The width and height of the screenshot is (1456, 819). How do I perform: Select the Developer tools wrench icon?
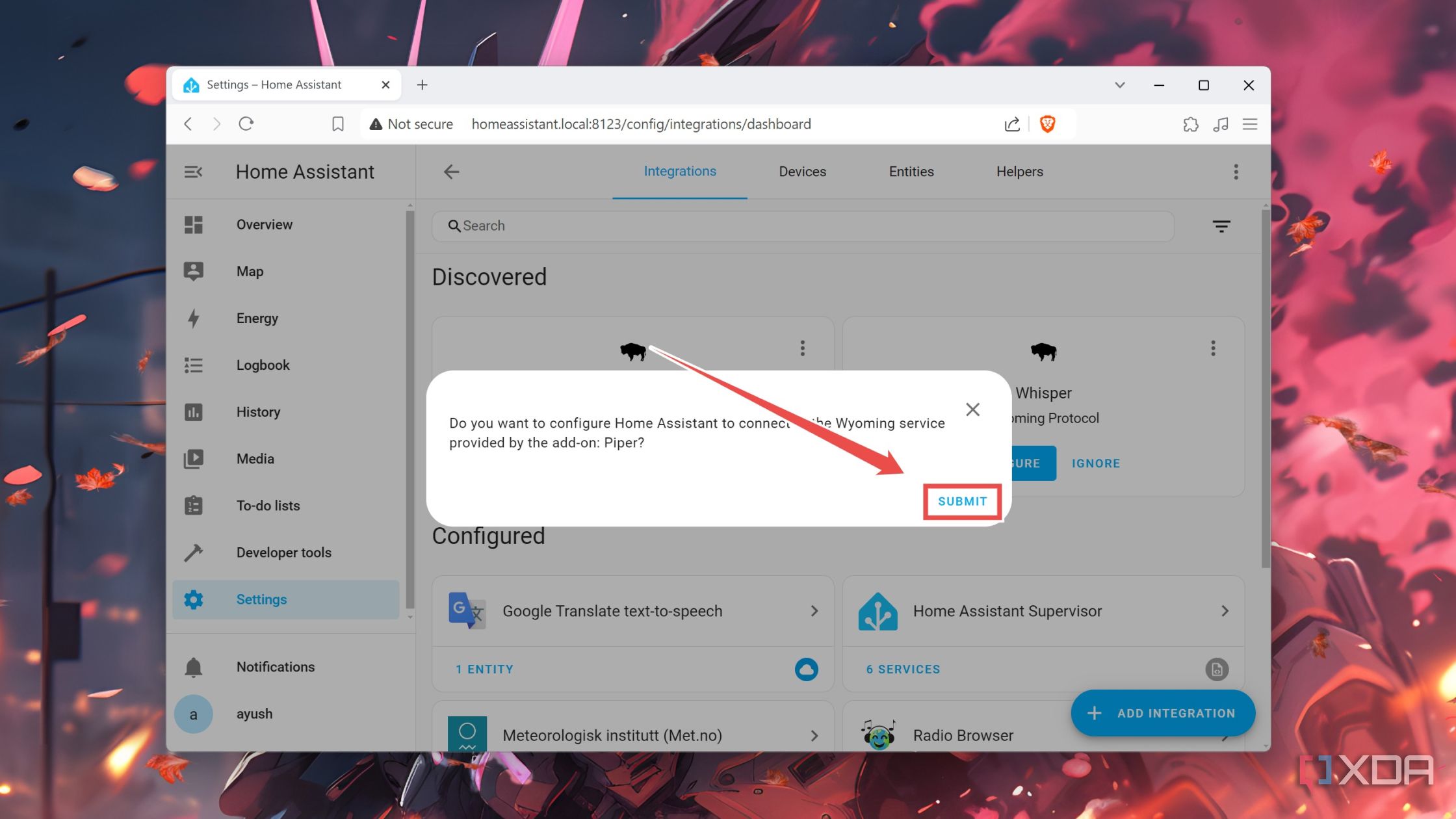click(x=193, y=552)
